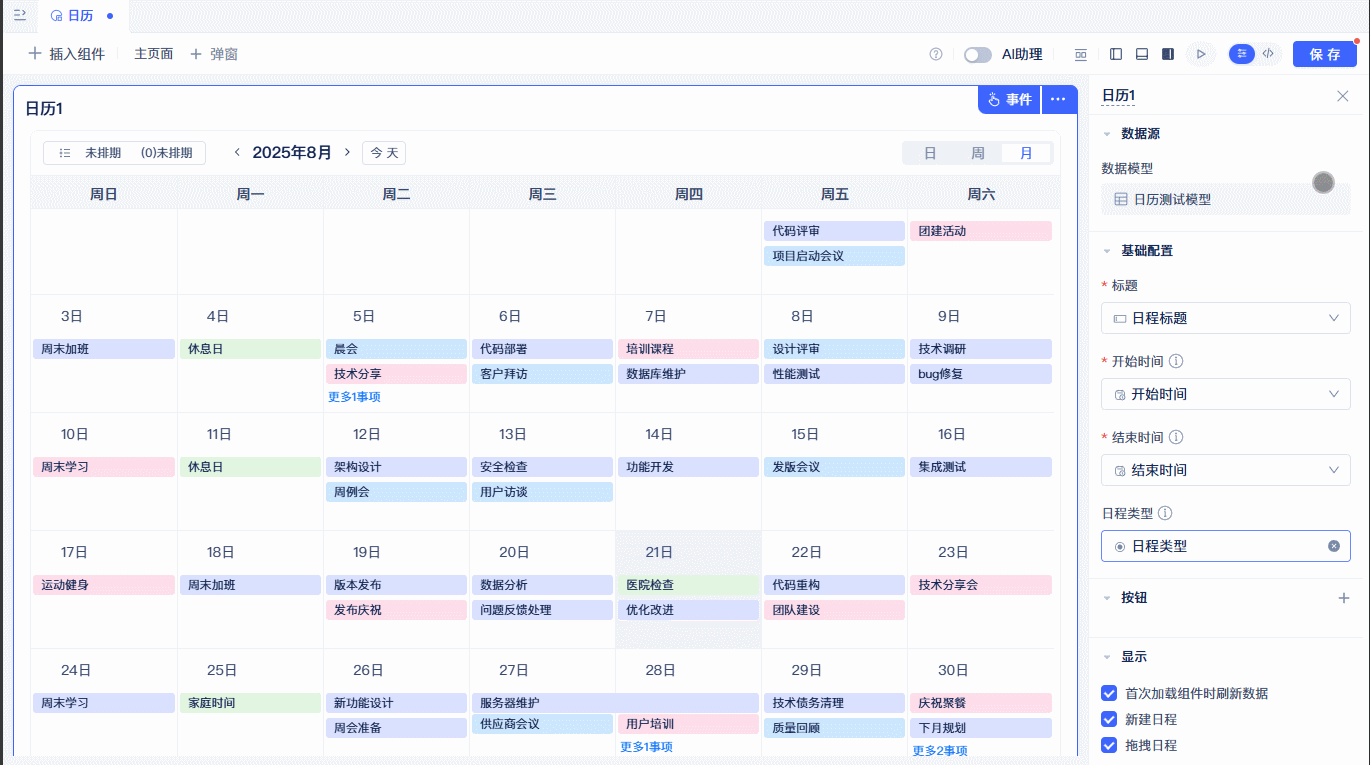Click the info icon next to 日程类型
The image size is (1370, 765).
click(x=1165, y=513)
